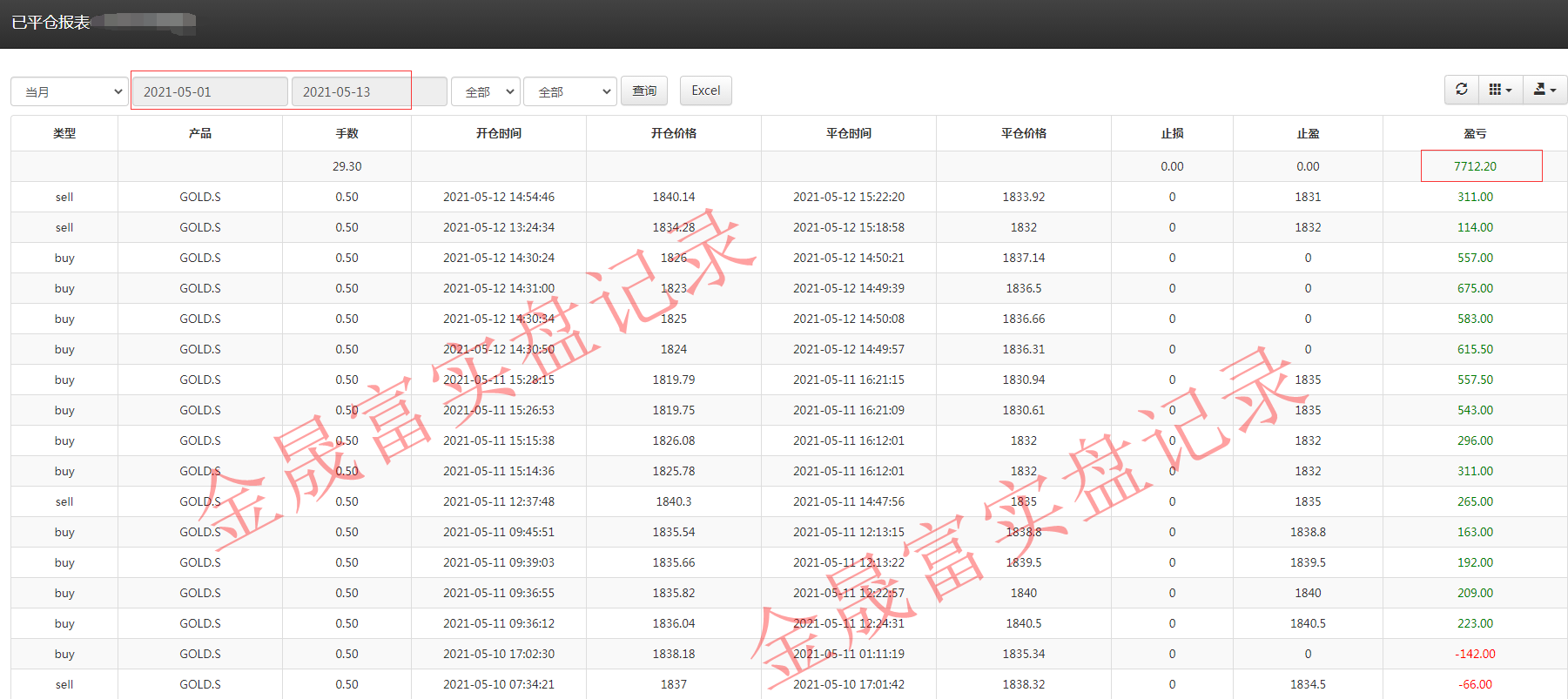Click the 开仓价格 column header
Image resolution: width=1568 pixels, height=699 pixels.
(674, 133)
